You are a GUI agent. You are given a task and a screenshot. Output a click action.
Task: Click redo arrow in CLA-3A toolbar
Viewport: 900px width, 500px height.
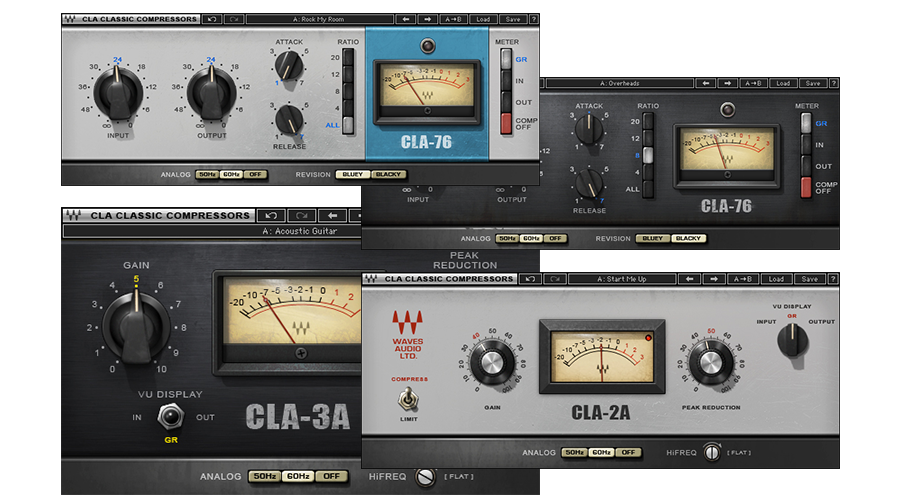point(301,215)
